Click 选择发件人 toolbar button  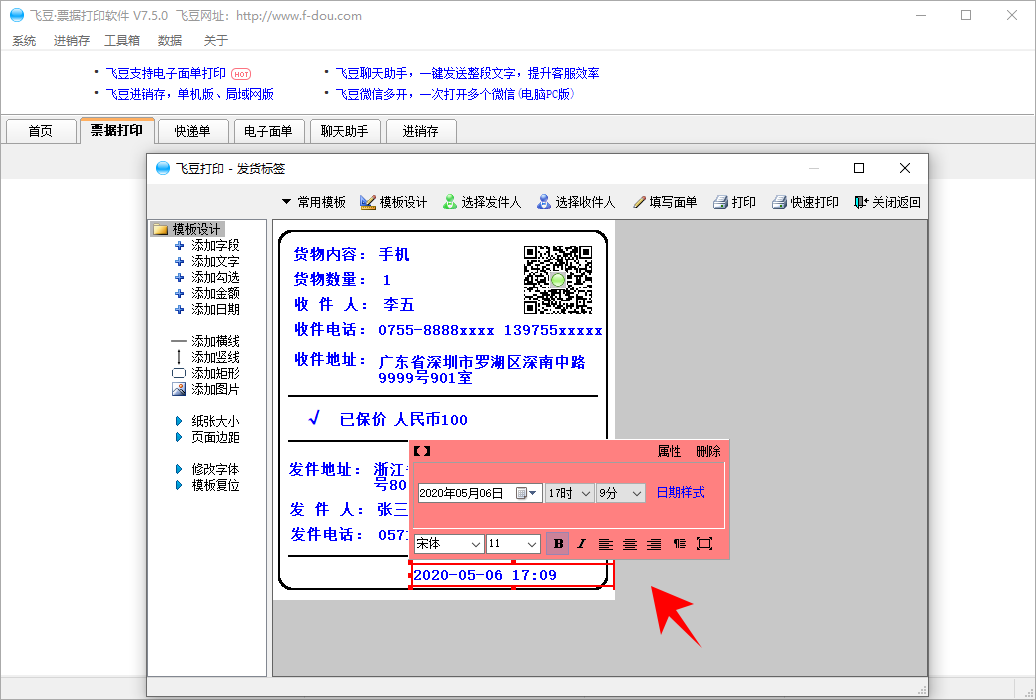(482, 202)
